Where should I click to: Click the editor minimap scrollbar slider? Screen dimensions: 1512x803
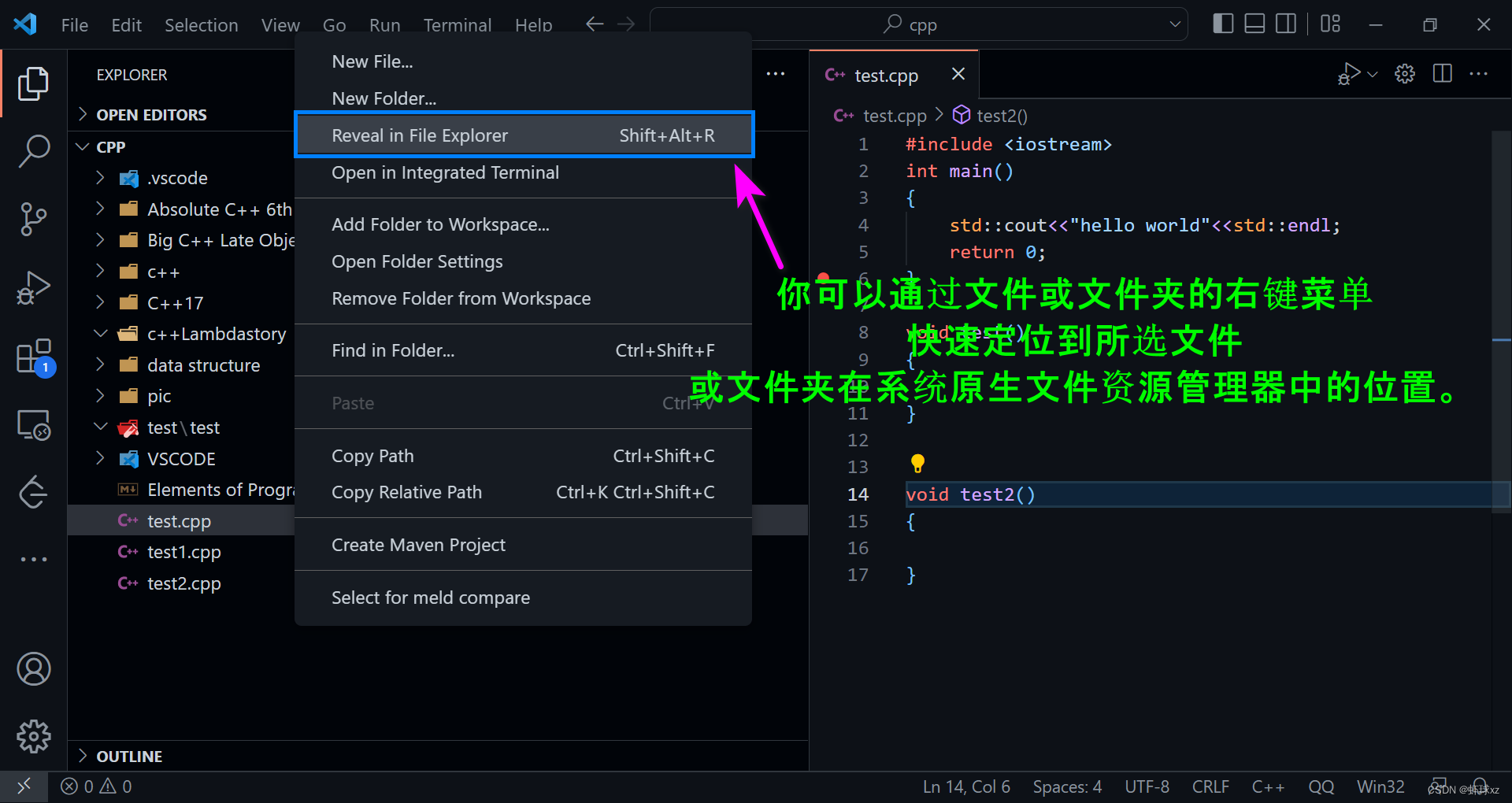pyautogui.click(x=1501, y=321)
